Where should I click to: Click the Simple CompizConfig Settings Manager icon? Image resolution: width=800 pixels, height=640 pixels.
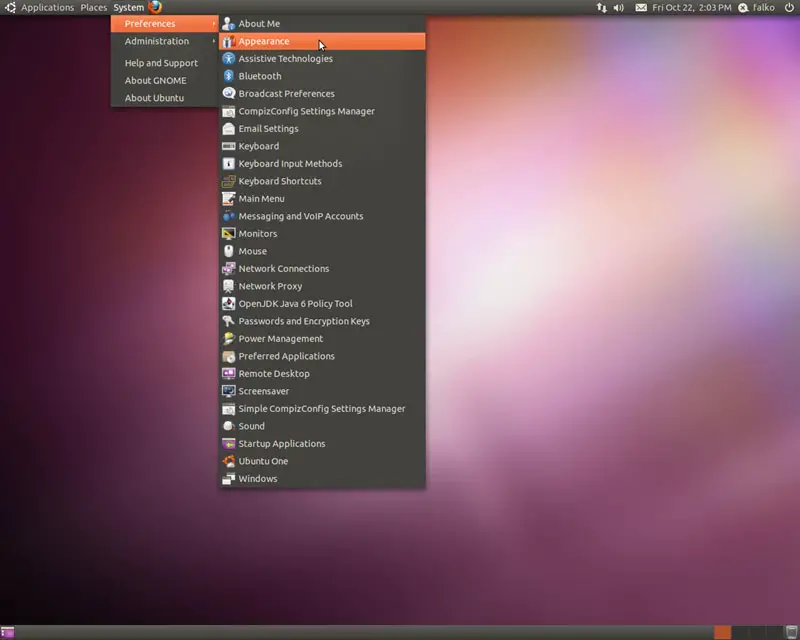(x=229, y=409)
